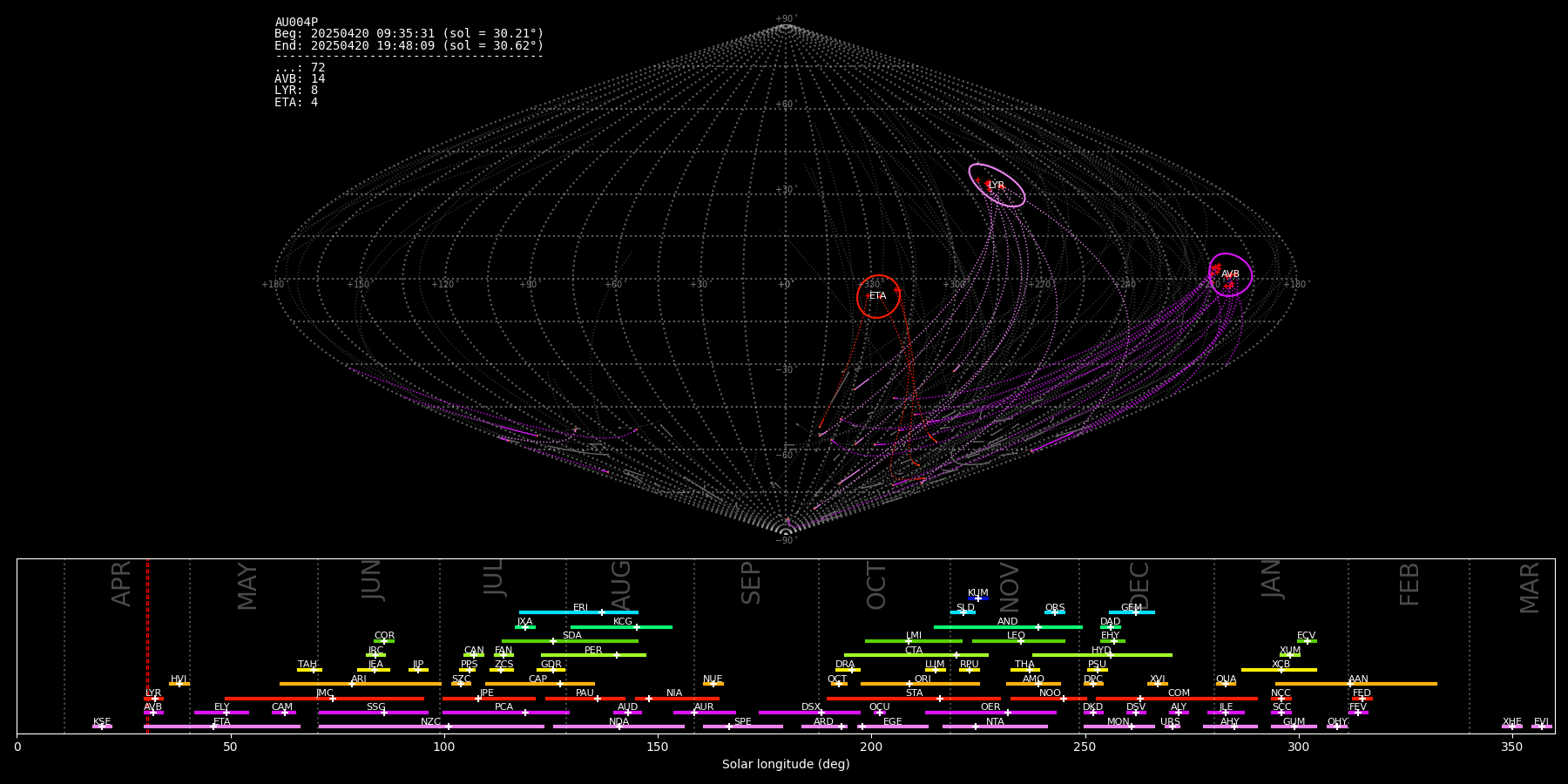Click the NOO shower bar in timeline

tap(1049, 699)
